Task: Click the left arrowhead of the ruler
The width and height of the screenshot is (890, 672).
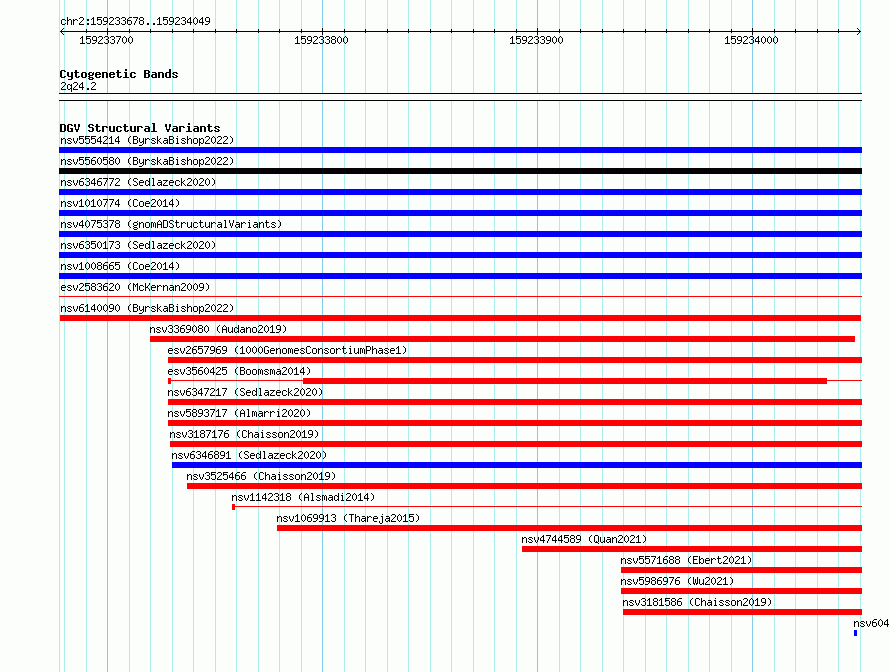Action: [x=62, y=32]
